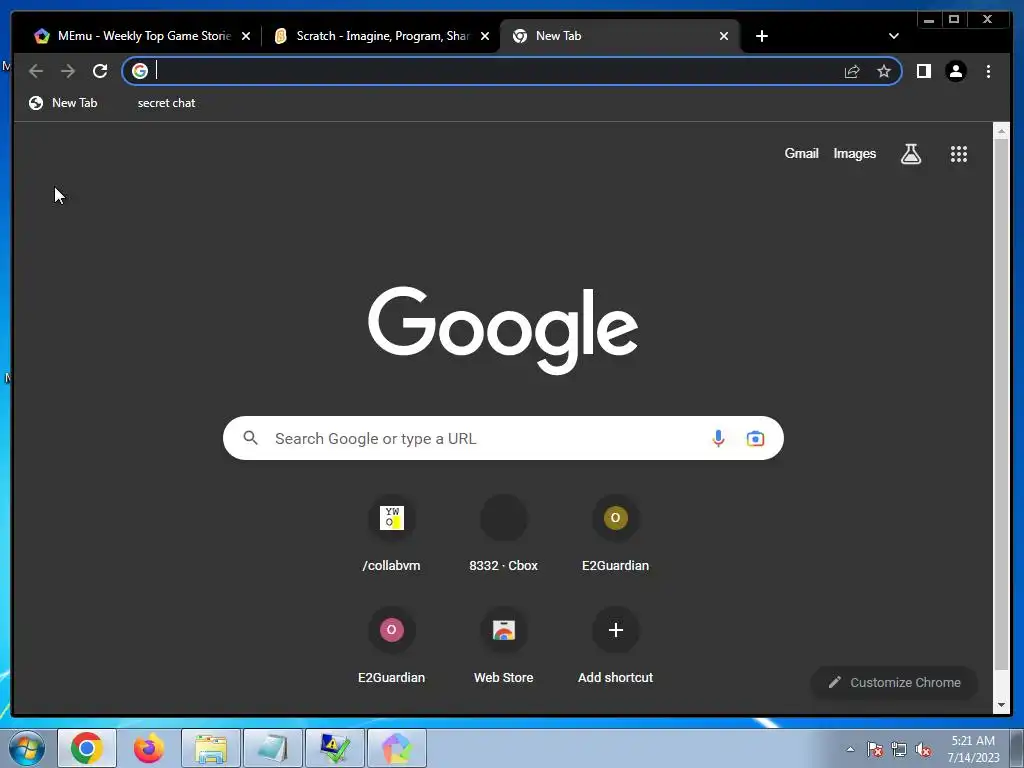Show hidden system tray icons
This screenshot has width=1024, height=768.
(850, 750)
